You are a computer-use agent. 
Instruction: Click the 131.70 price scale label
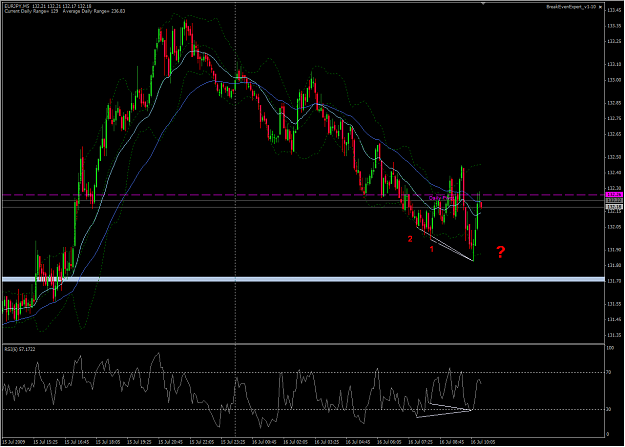click(613, 281)
